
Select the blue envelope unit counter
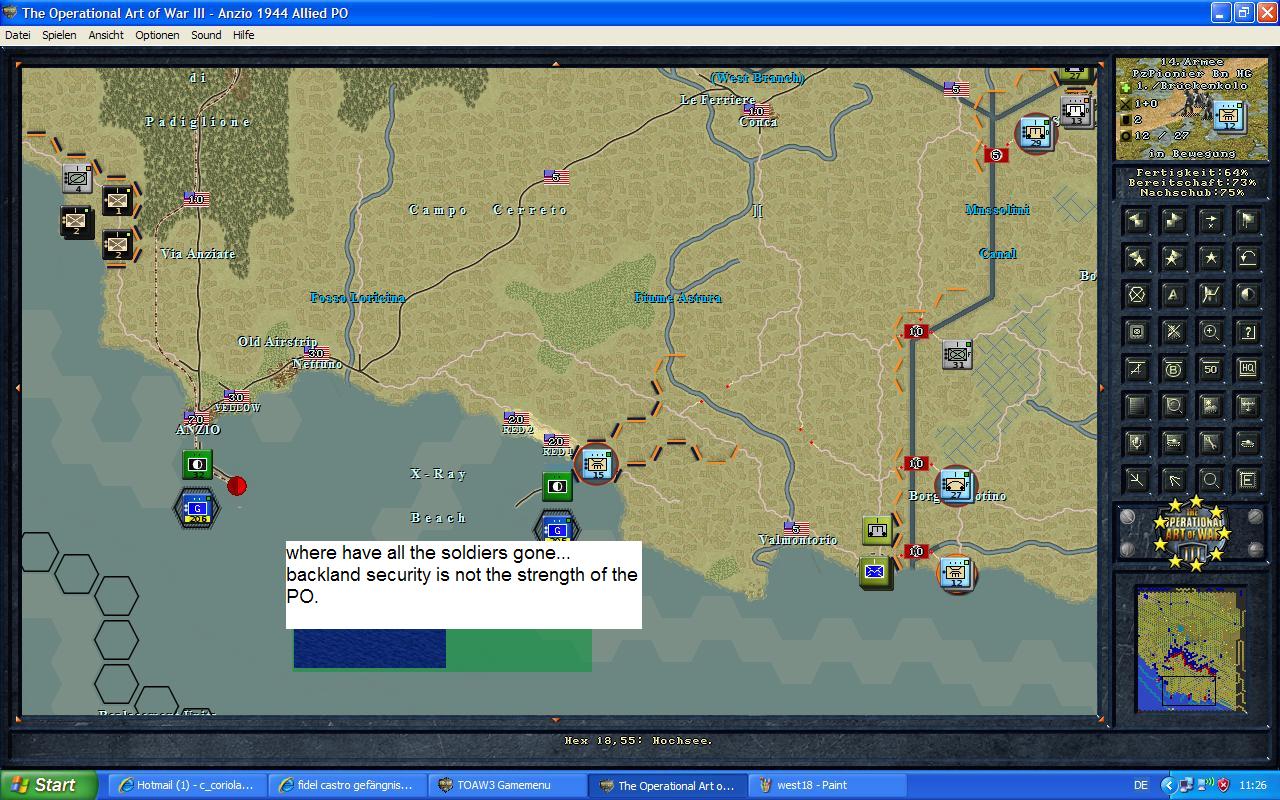(x=876, y=574)
